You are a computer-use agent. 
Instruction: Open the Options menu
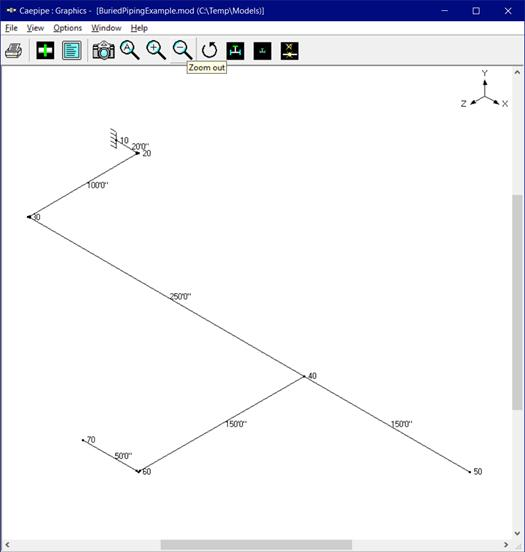(68, 28)
